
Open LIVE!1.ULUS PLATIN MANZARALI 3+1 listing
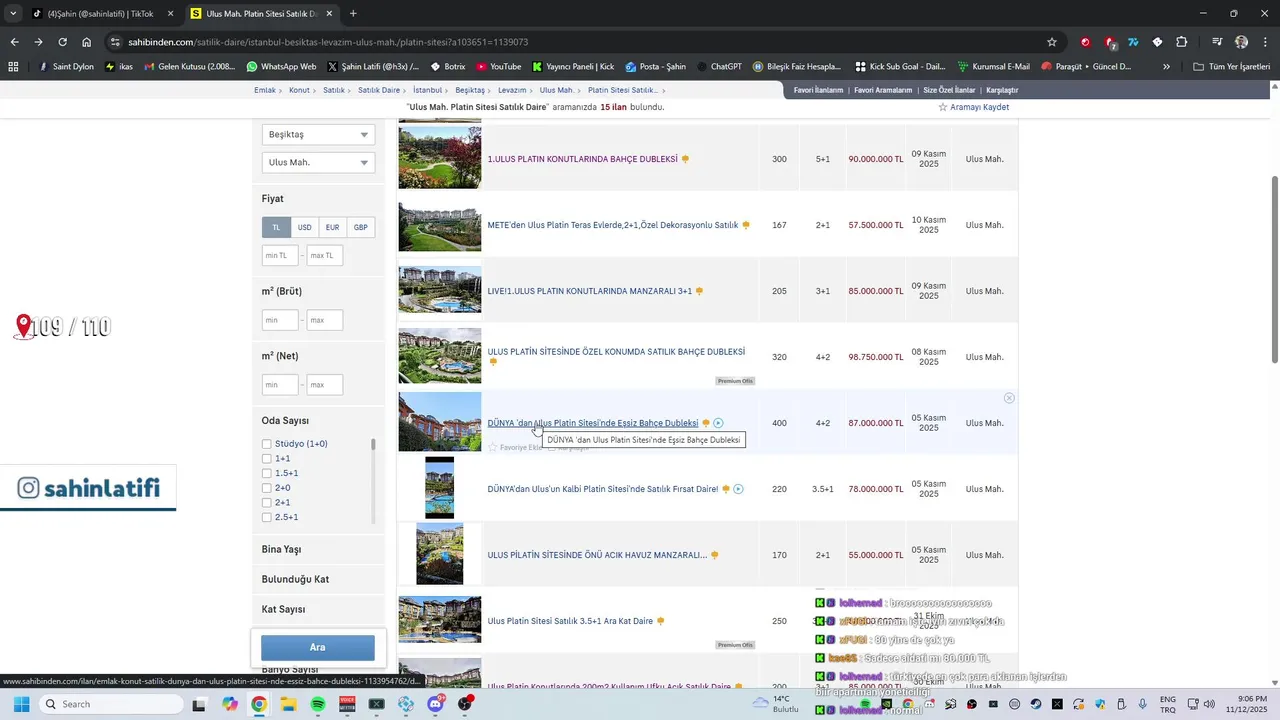click(590, 291)
